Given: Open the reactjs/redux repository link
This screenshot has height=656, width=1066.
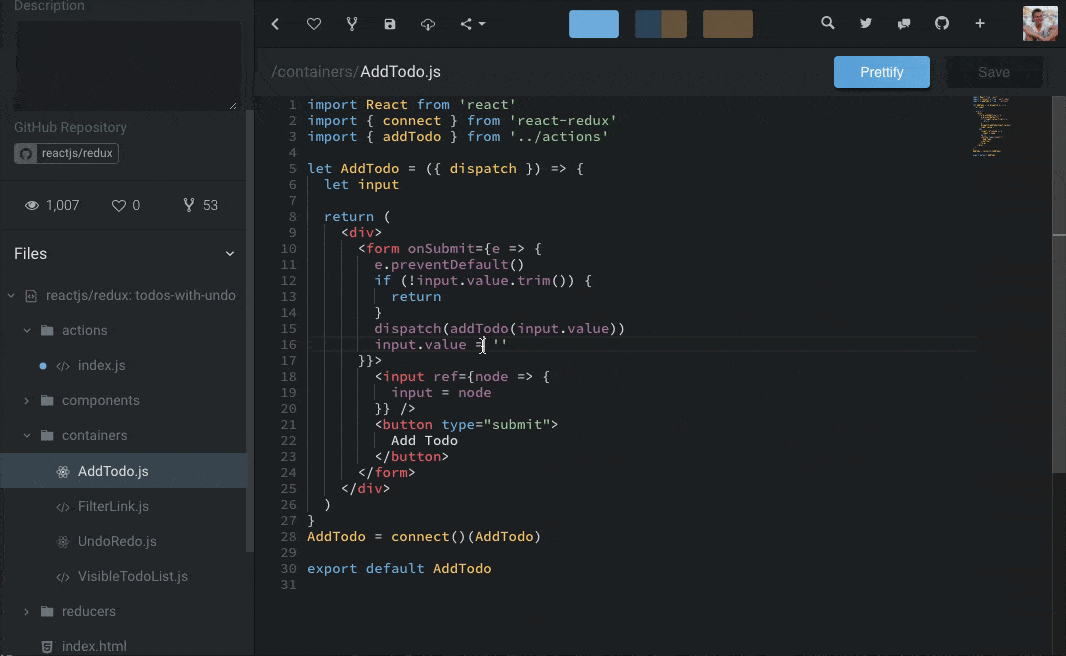Looking at the screenshot, I should pos(67,154).
